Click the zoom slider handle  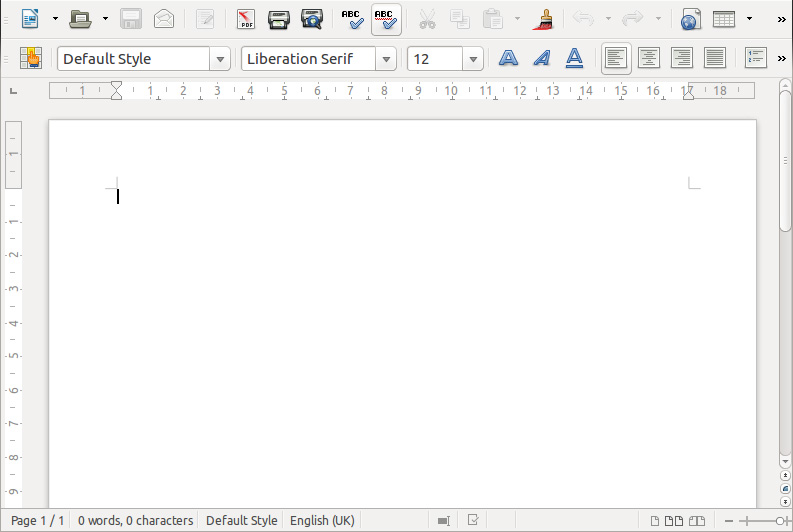[x=779, y=521]
